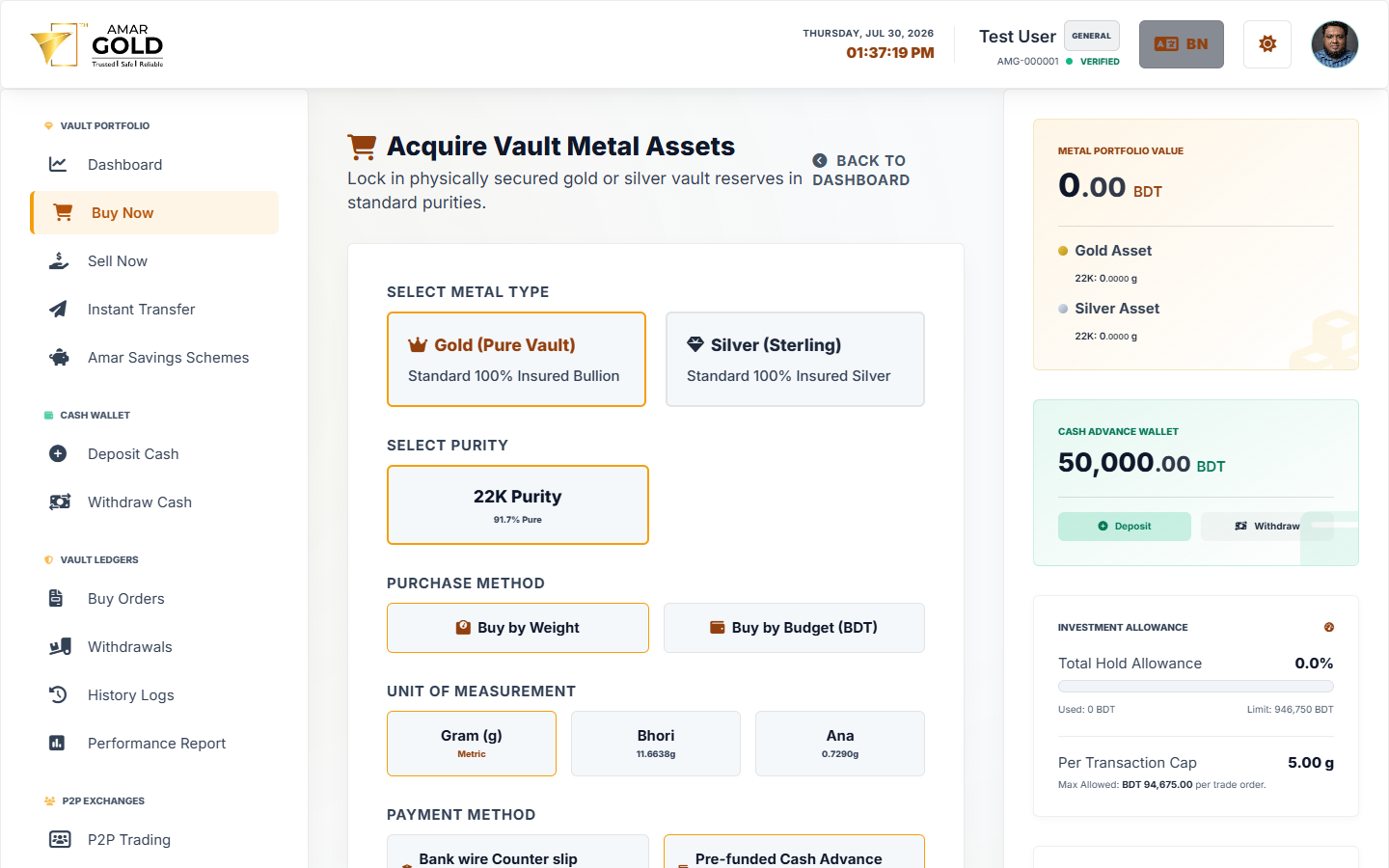Click the Withdraw button in wallet card
The width and height of the screenshot is (1389, 868).
point(1267,527)
